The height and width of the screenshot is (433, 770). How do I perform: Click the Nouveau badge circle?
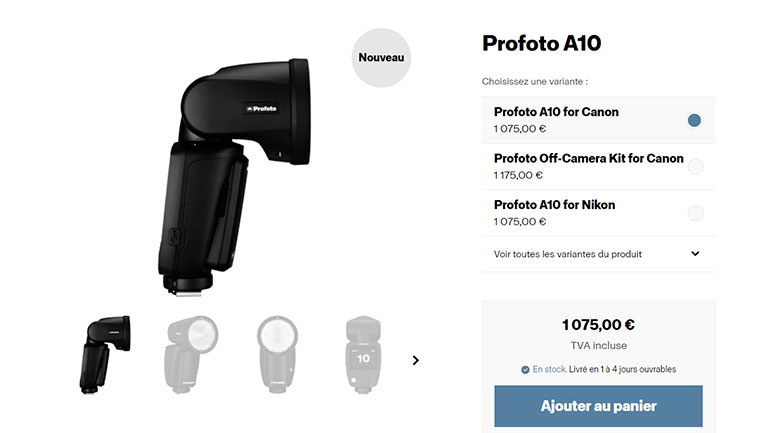click(x=381, y=57)
